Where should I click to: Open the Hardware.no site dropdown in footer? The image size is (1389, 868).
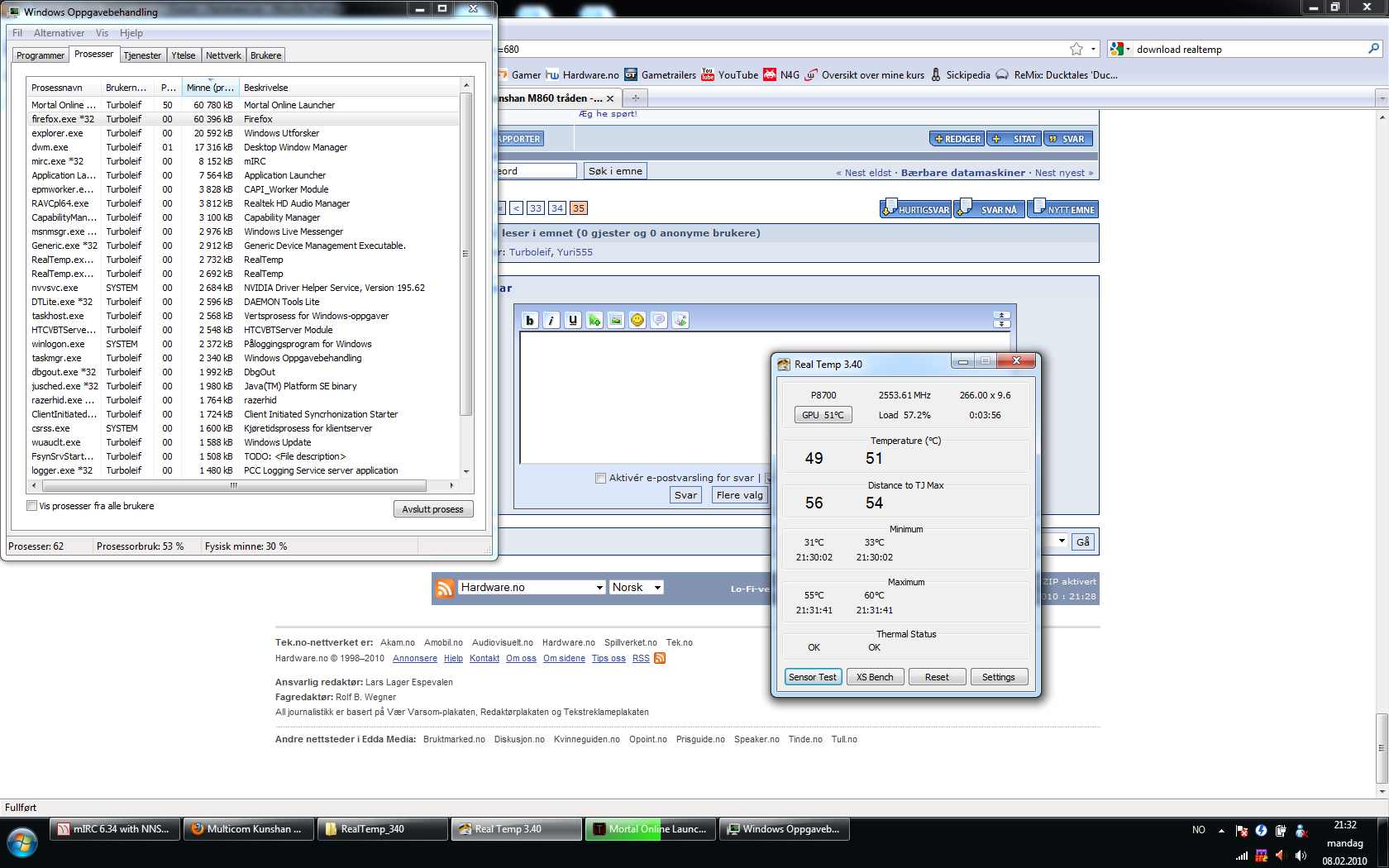[x=532, y=588]
